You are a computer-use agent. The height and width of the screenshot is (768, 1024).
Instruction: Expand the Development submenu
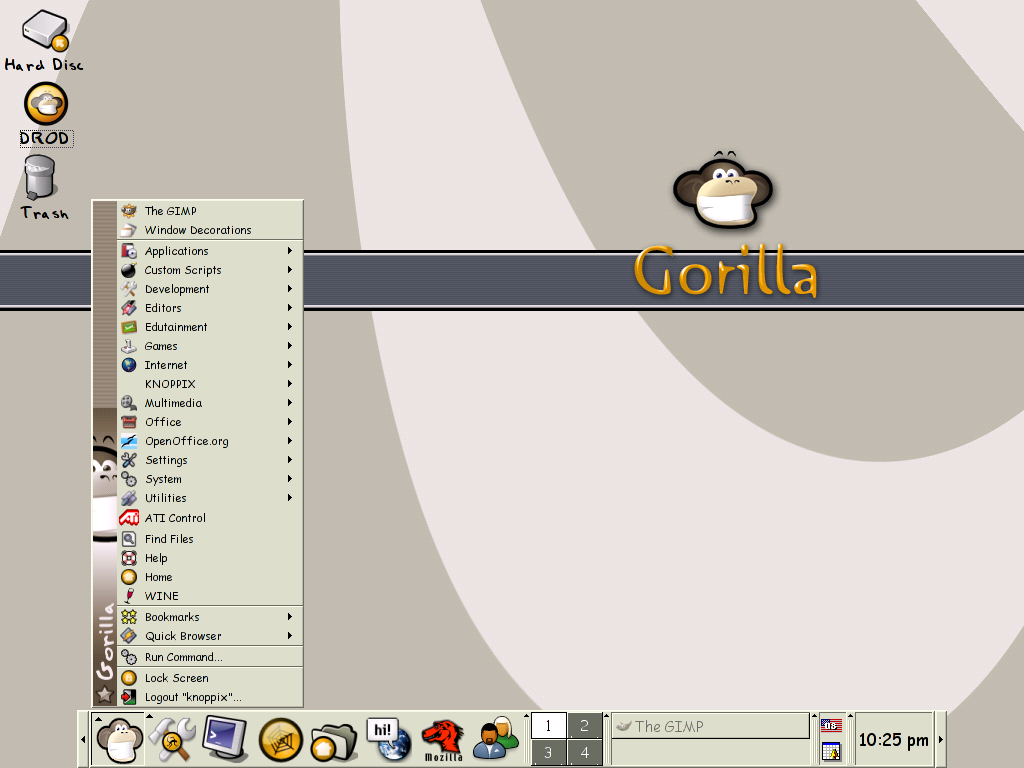210,289
